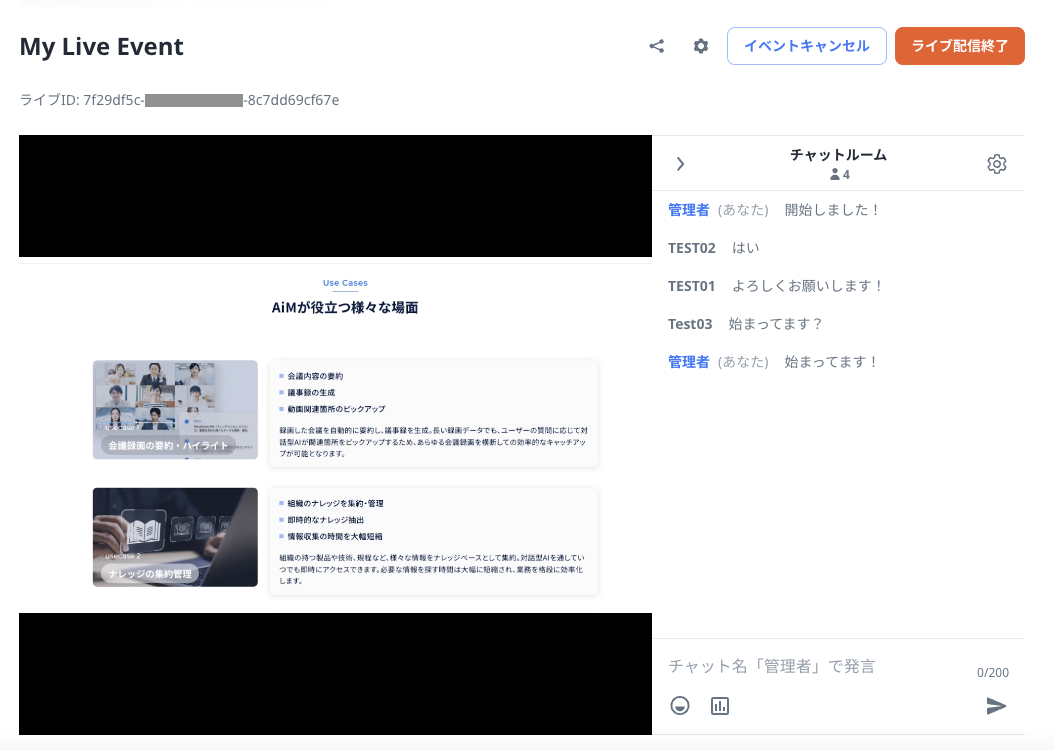Expand the chat sidebar chevron
The height and width of the screenshot is (750, 1054).
(x=680, y=163)
